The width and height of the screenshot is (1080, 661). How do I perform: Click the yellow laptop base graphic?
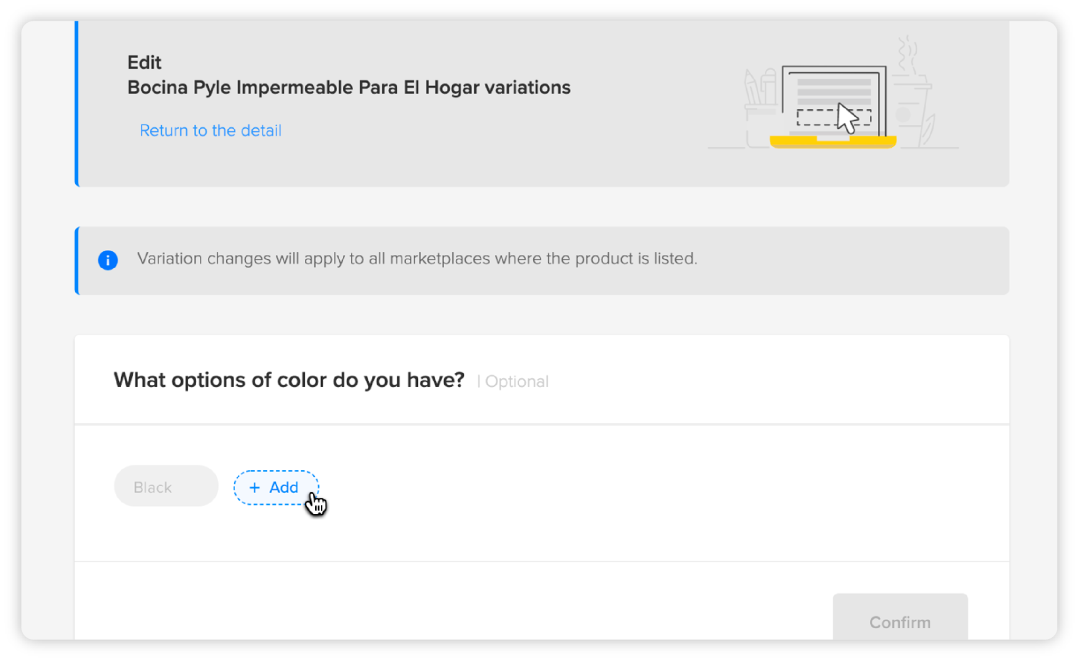(x=832, y=142)
